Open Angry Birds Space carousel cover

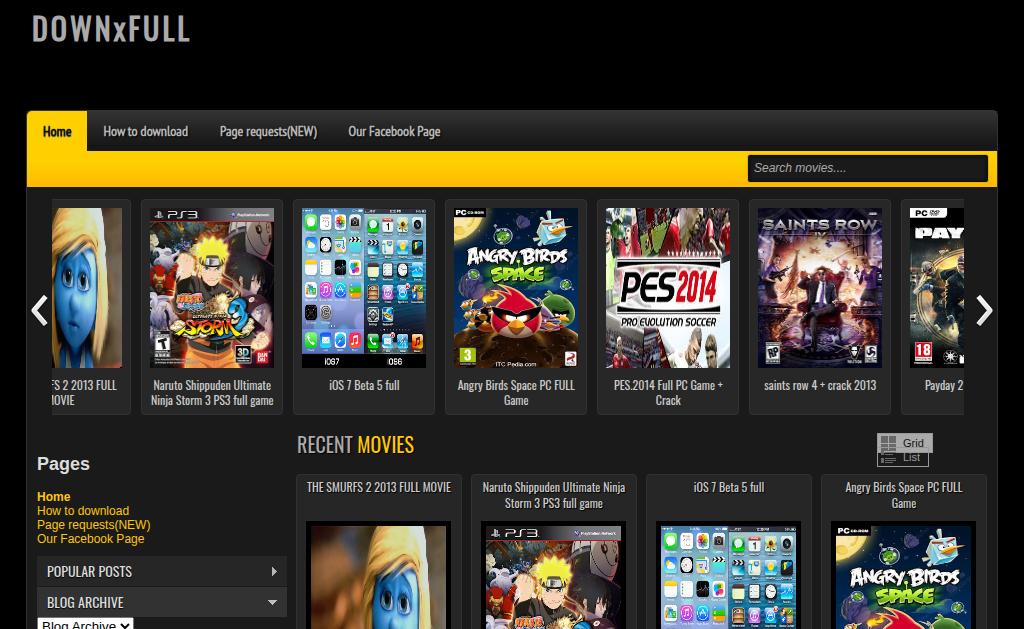[516, 288]
